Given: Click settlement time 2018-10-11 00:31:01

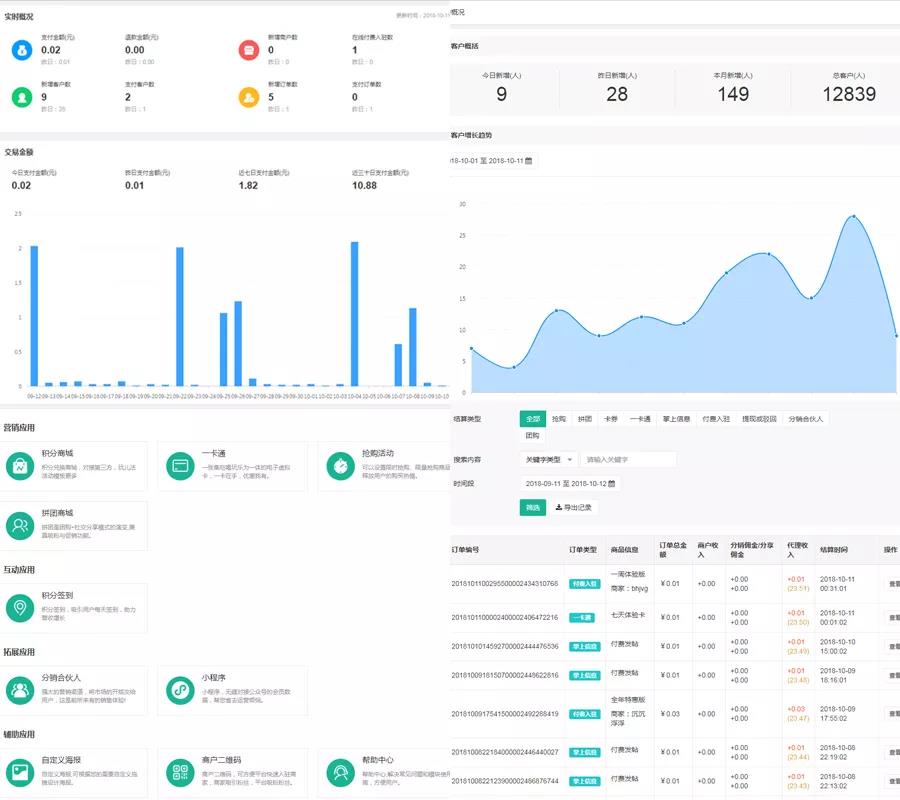Looking at the screenshot, I should pyautogui.click(x=837, y=584).
